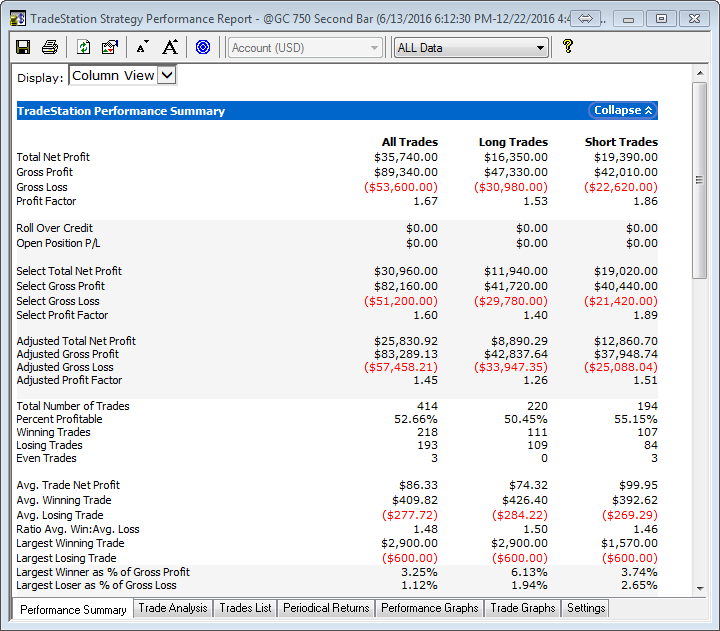The width and height of the screenshot is (720, 631).
Task: Click the Print report icon
Action: (x=49, y=47)
